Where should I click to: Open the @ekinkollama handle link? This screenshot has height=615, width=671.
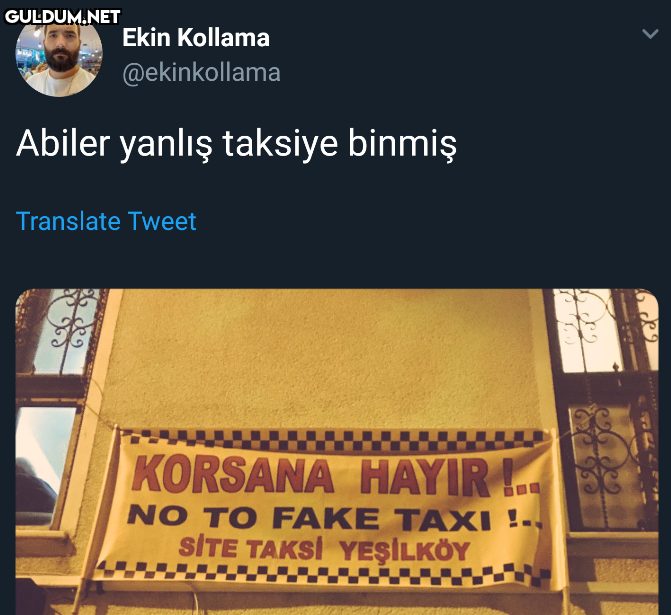[202, 73]
